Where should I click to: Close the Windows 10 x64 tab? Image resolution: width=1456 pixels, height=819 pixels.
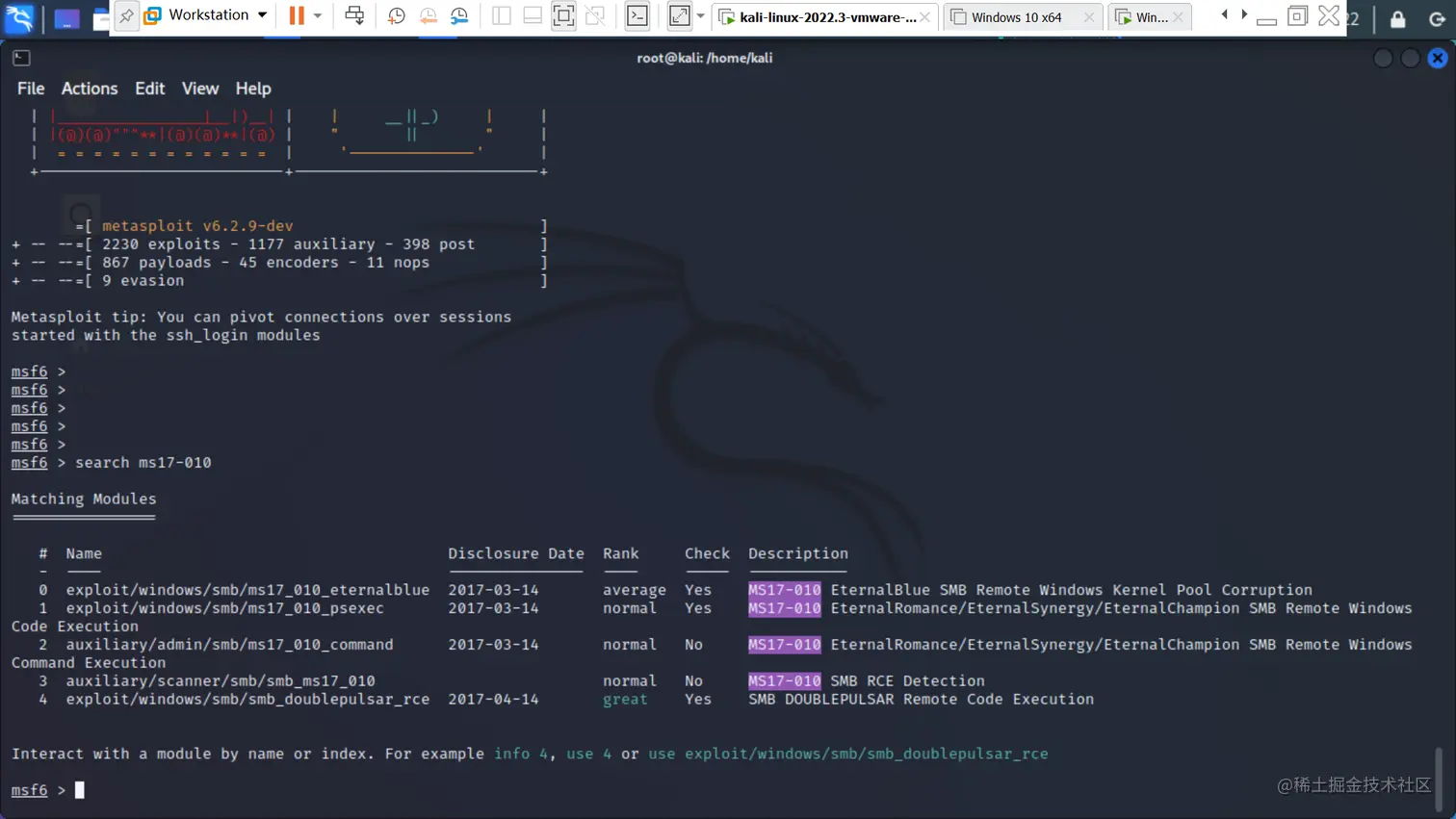1089,17
